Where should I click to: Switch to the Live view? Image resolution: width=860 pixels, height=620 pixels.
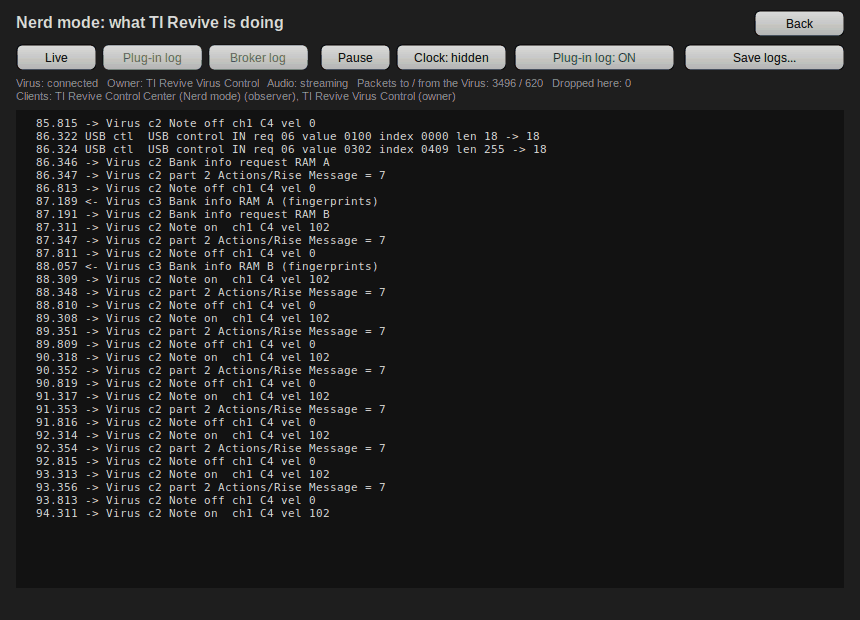tap(56, 58)
